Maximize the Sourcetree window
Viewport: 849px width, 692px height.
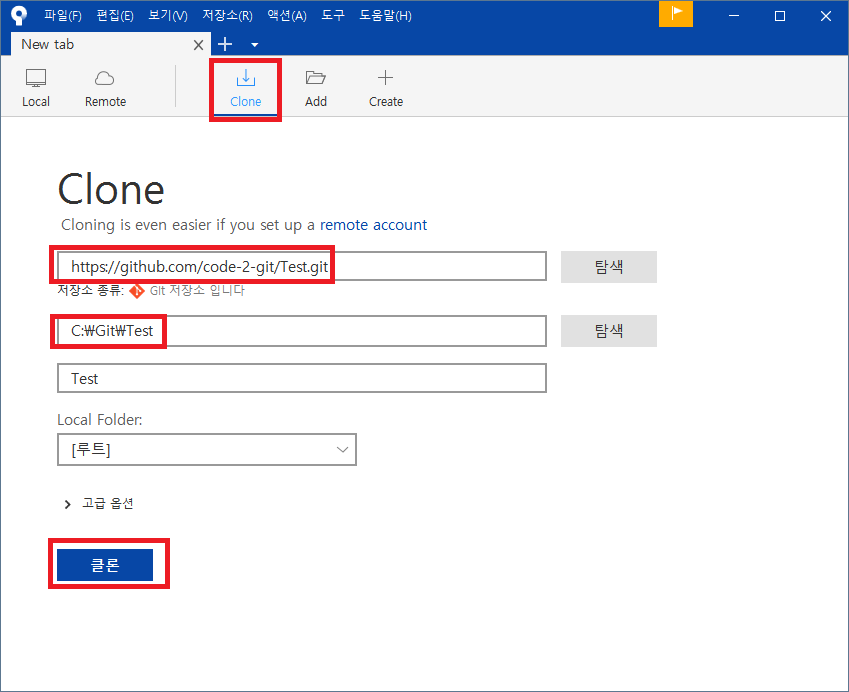coord(780,16)
